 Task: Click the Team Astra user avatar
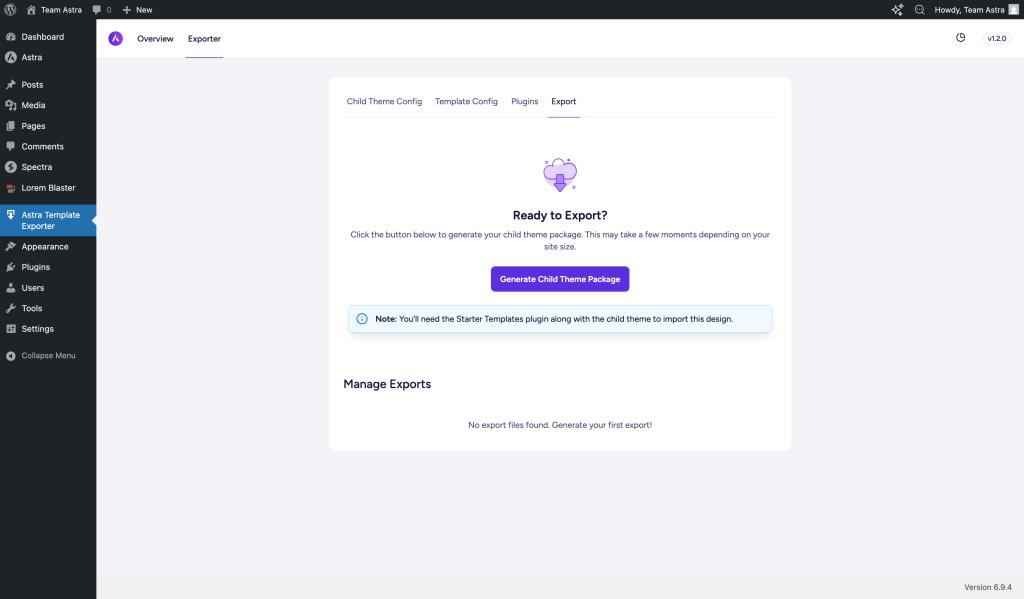tap(1013, 9)
